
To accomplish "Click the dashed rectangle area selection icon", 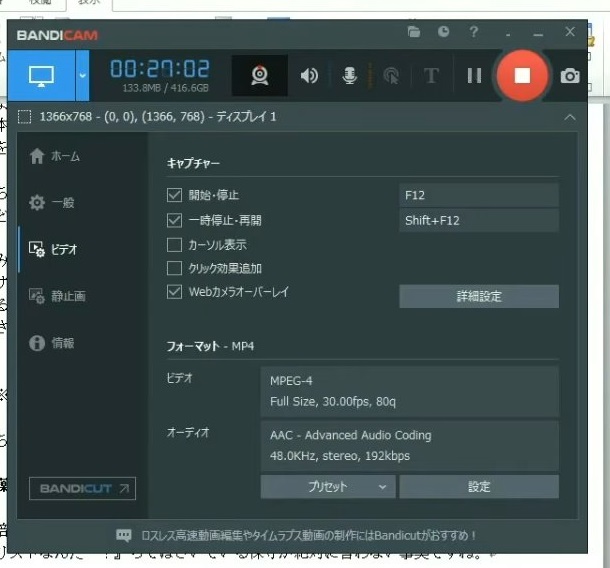I will point(25,117).
